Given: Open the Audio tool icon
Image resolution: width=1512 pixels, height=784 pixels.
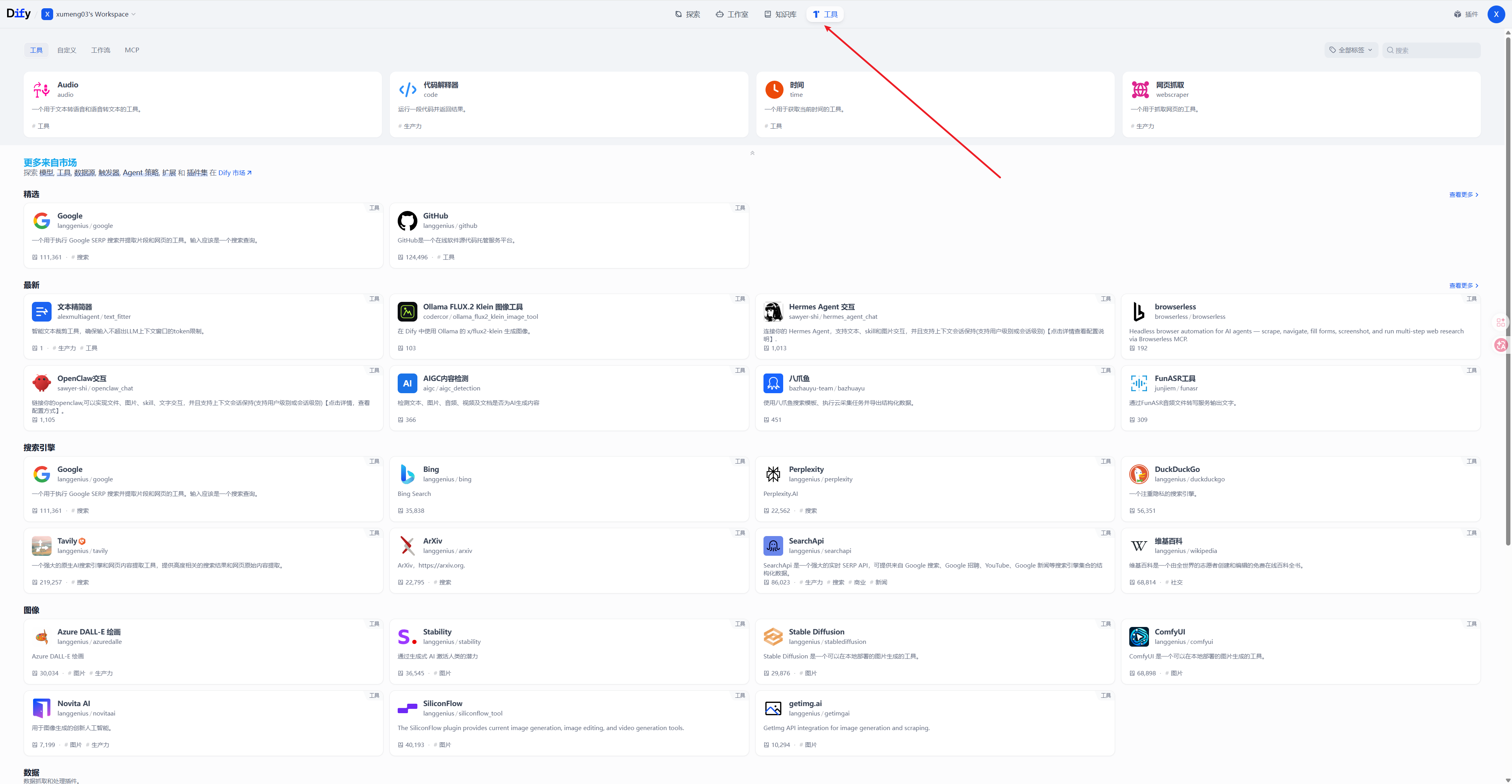Looking at the screenshot, I should pyautogui.click(x=42, y=90).
